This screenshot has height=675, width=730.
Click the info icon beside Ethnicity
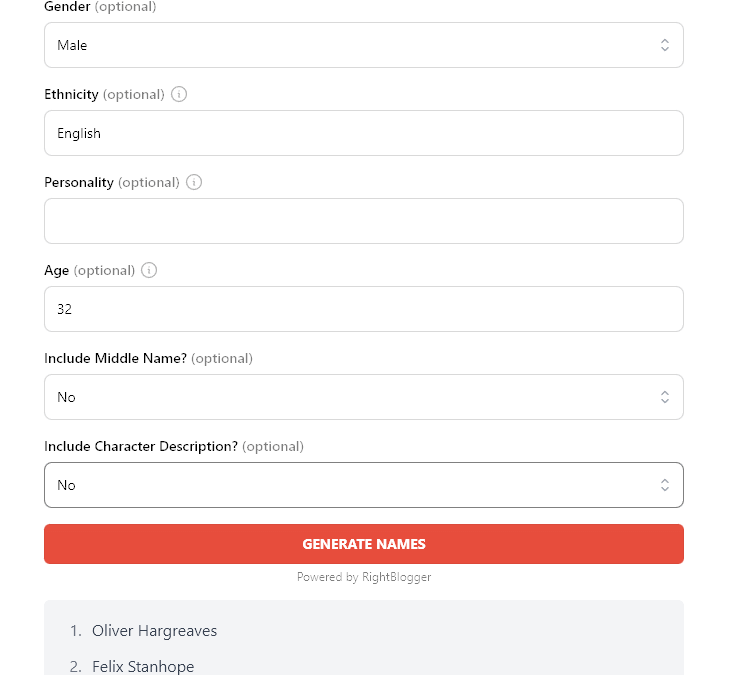[179, 95]
